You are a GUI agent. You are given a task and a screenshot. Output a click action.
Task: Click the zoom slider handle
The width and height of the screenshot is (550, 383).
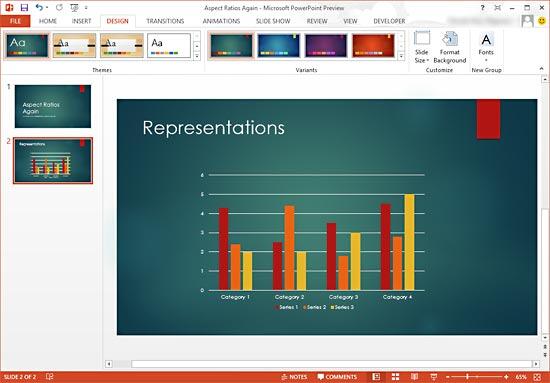click(x=468, y=377)
